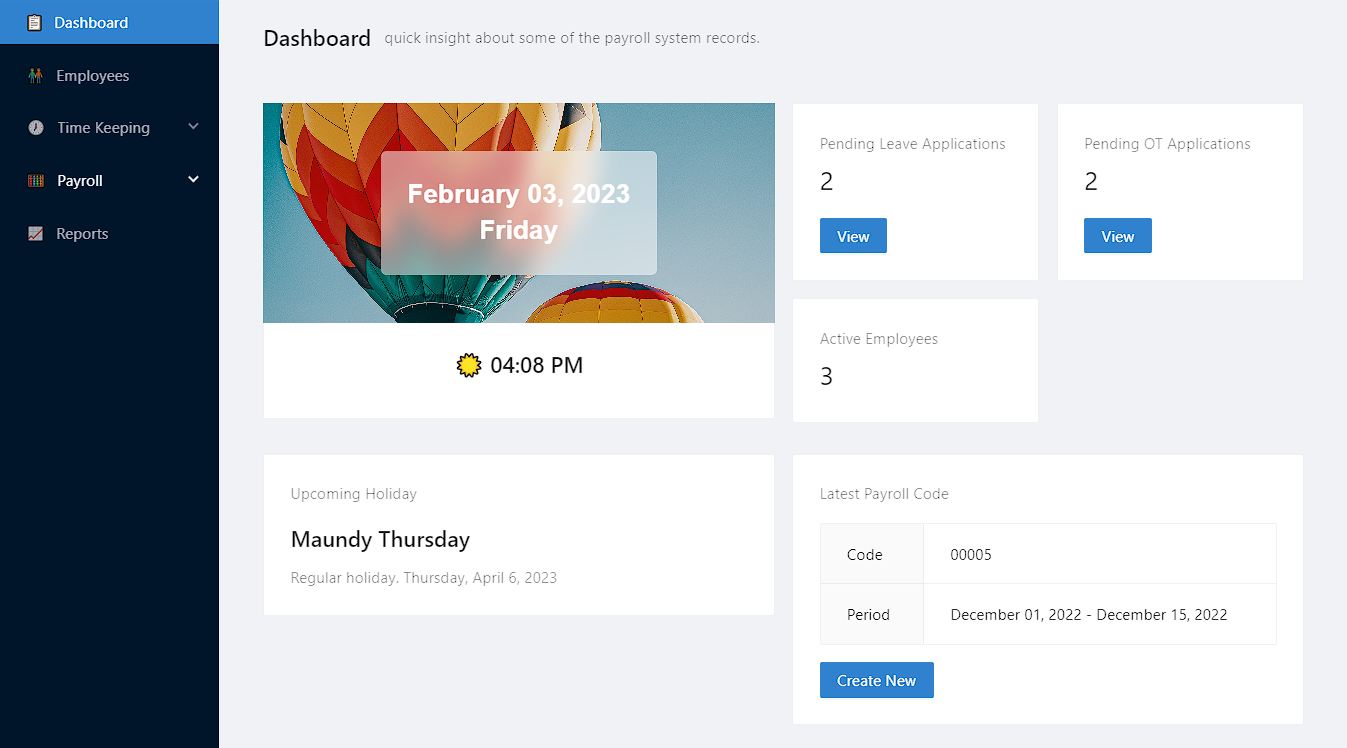Viewport: 1347px width, 748px height.
Task: Click the sun icon beside the time
Action: [x=469, y=366]
